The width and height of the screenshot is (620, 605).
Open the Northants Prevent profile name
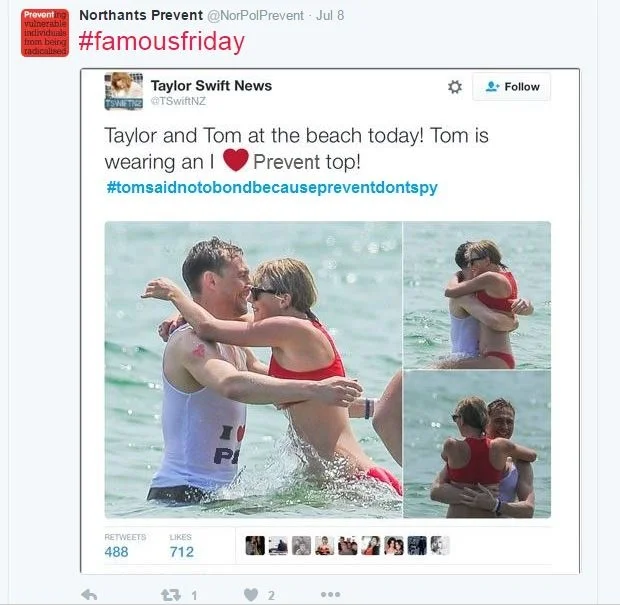tap(141, 15)
